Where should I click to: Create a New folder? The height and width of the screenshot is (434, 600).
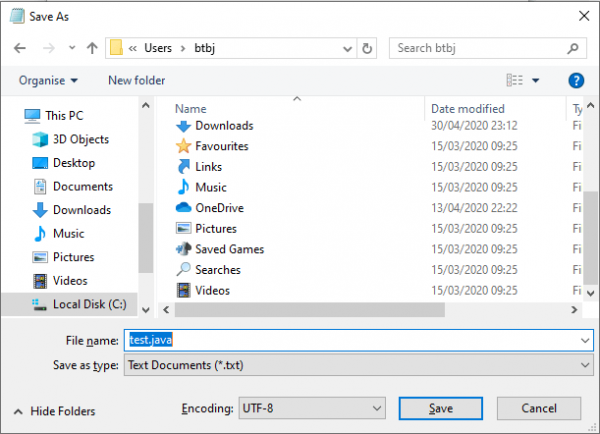[x=137, y=80]
